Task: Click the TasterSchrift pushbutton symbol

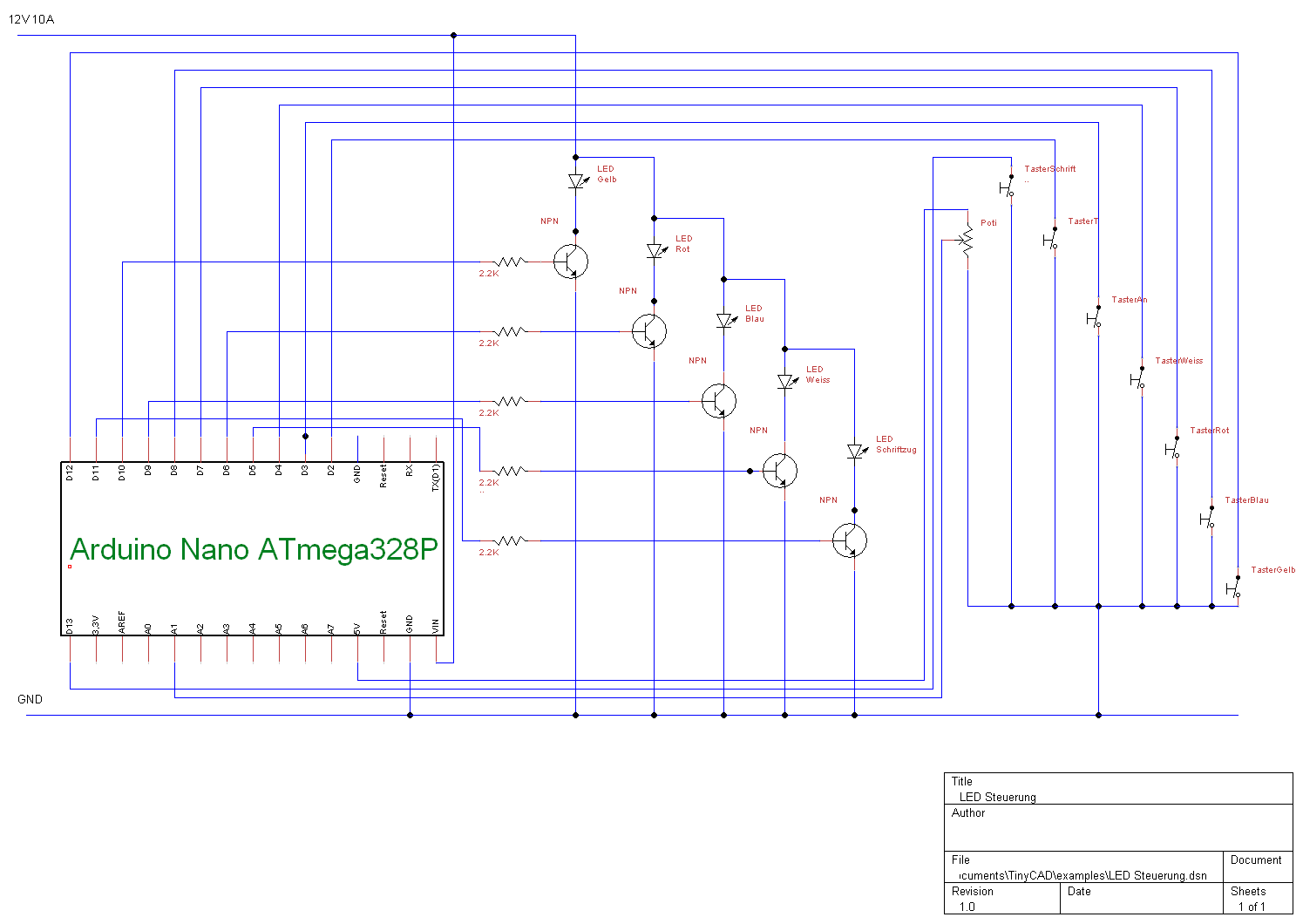Action: [x=1007, y=187]
